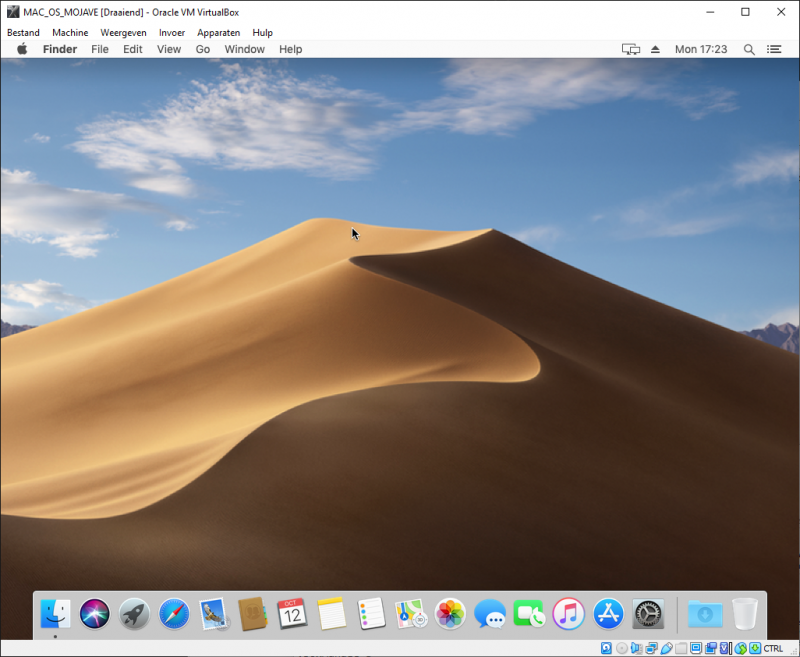Launch Safari from the dock
The height and width of the screenshot is (657, 800).
click(174, 613)
